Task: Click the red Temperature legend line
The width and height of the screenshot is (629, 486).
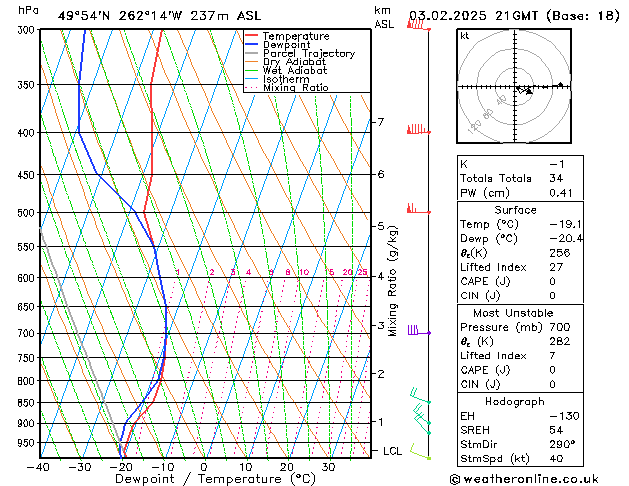Action: point(251,36)
